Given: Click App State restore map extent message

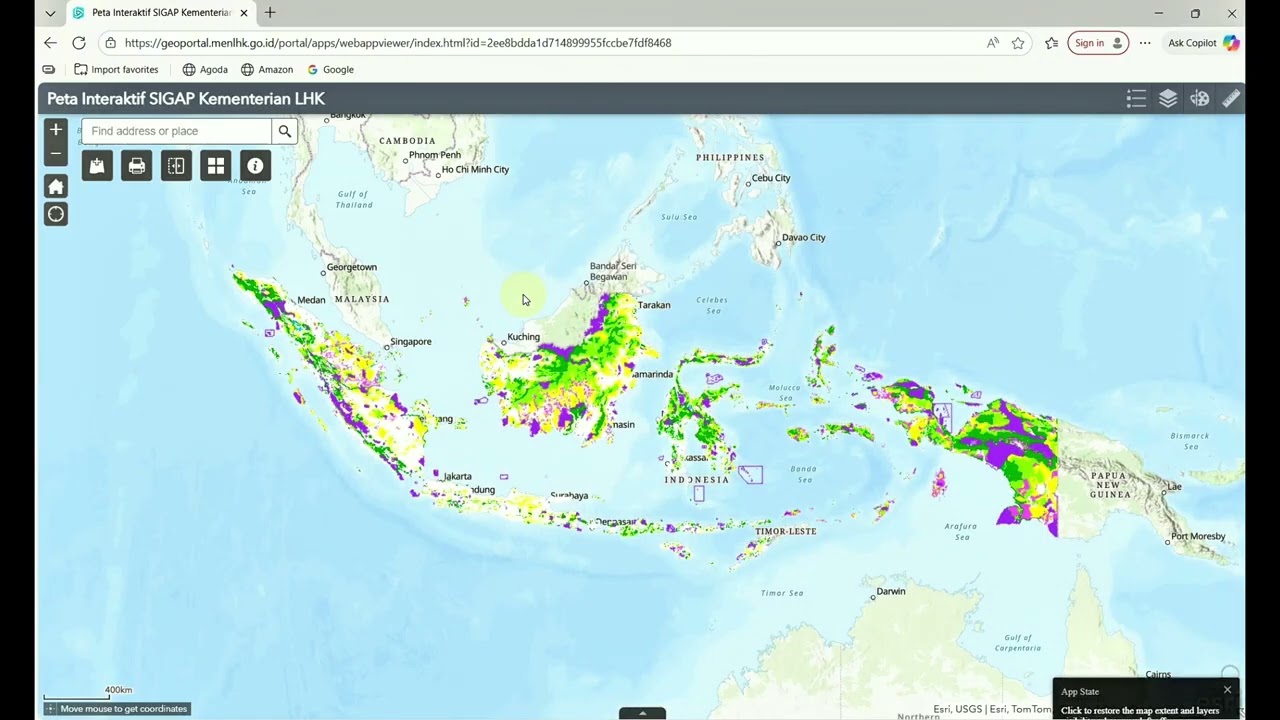Looking at the screenshot, I should [x=1140, y=711].
